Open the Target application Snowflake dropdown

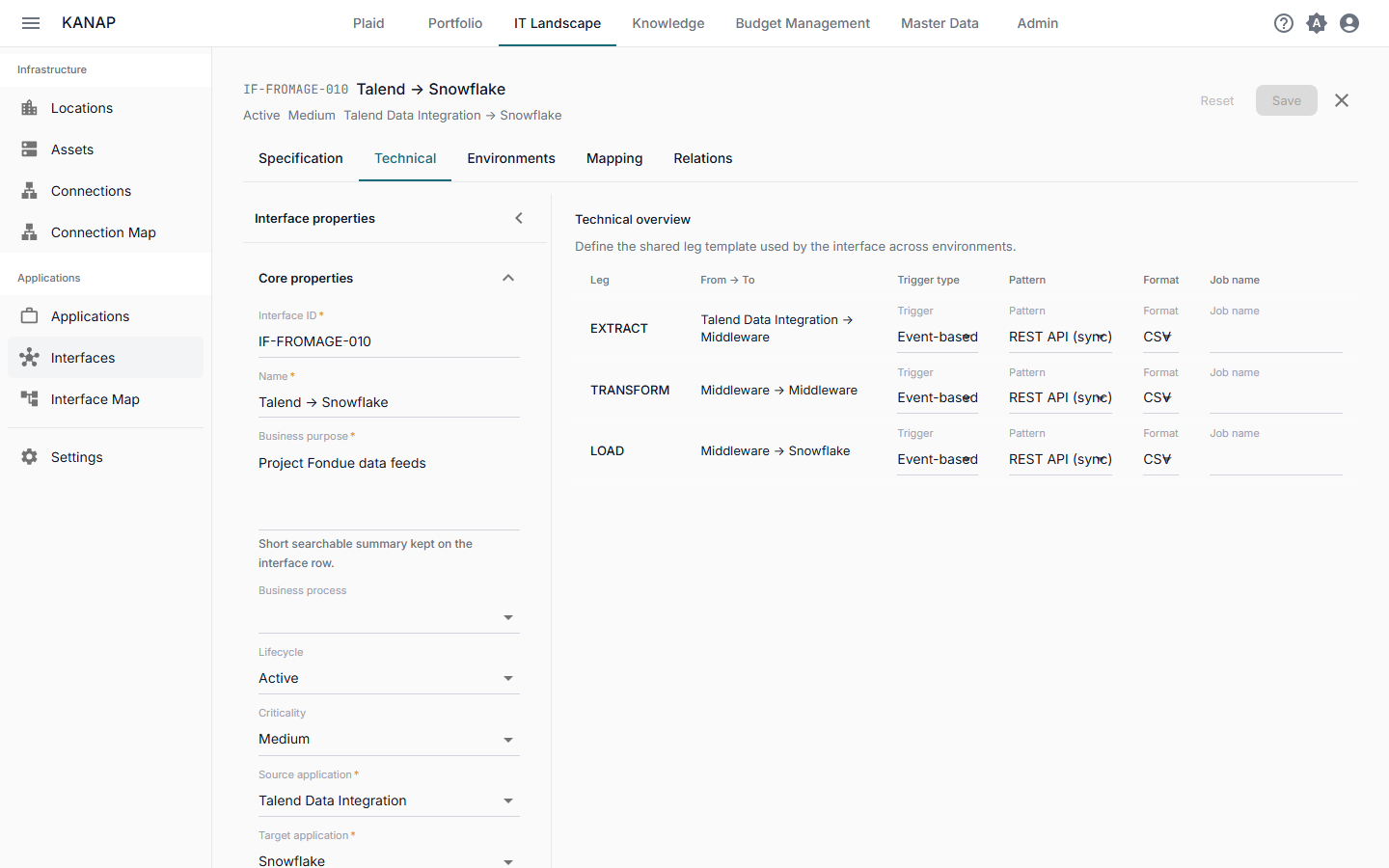(389, 860)
